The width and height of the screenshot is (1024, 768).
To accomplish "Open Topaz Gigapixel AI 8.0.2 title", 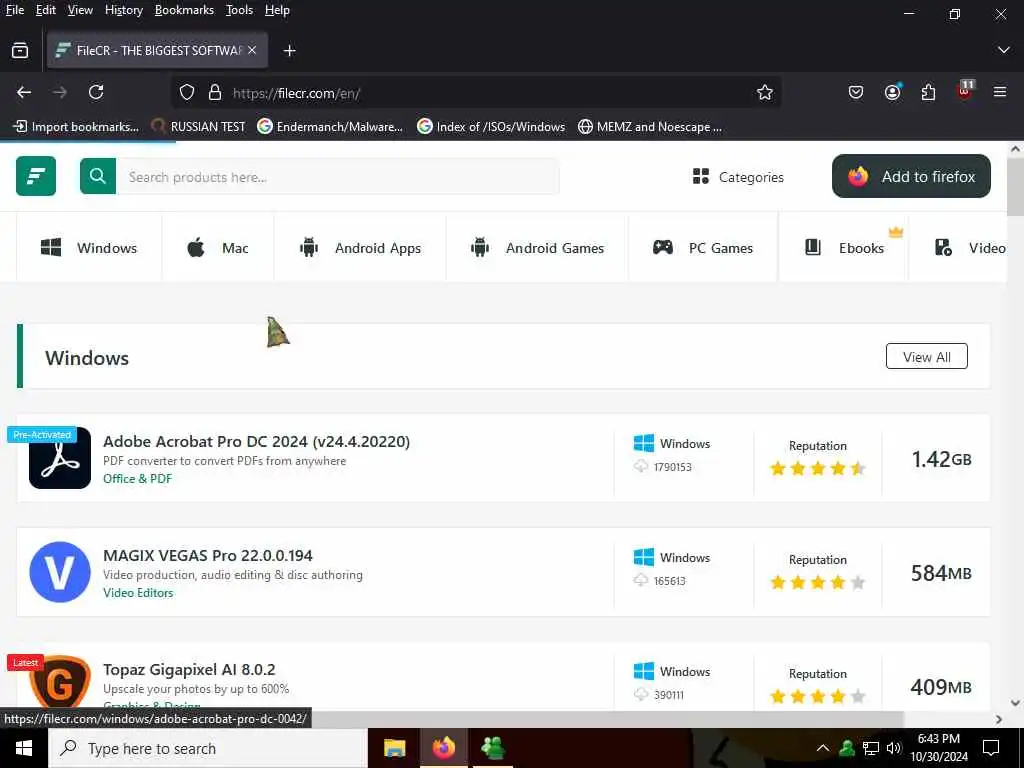I will [189, 669].
